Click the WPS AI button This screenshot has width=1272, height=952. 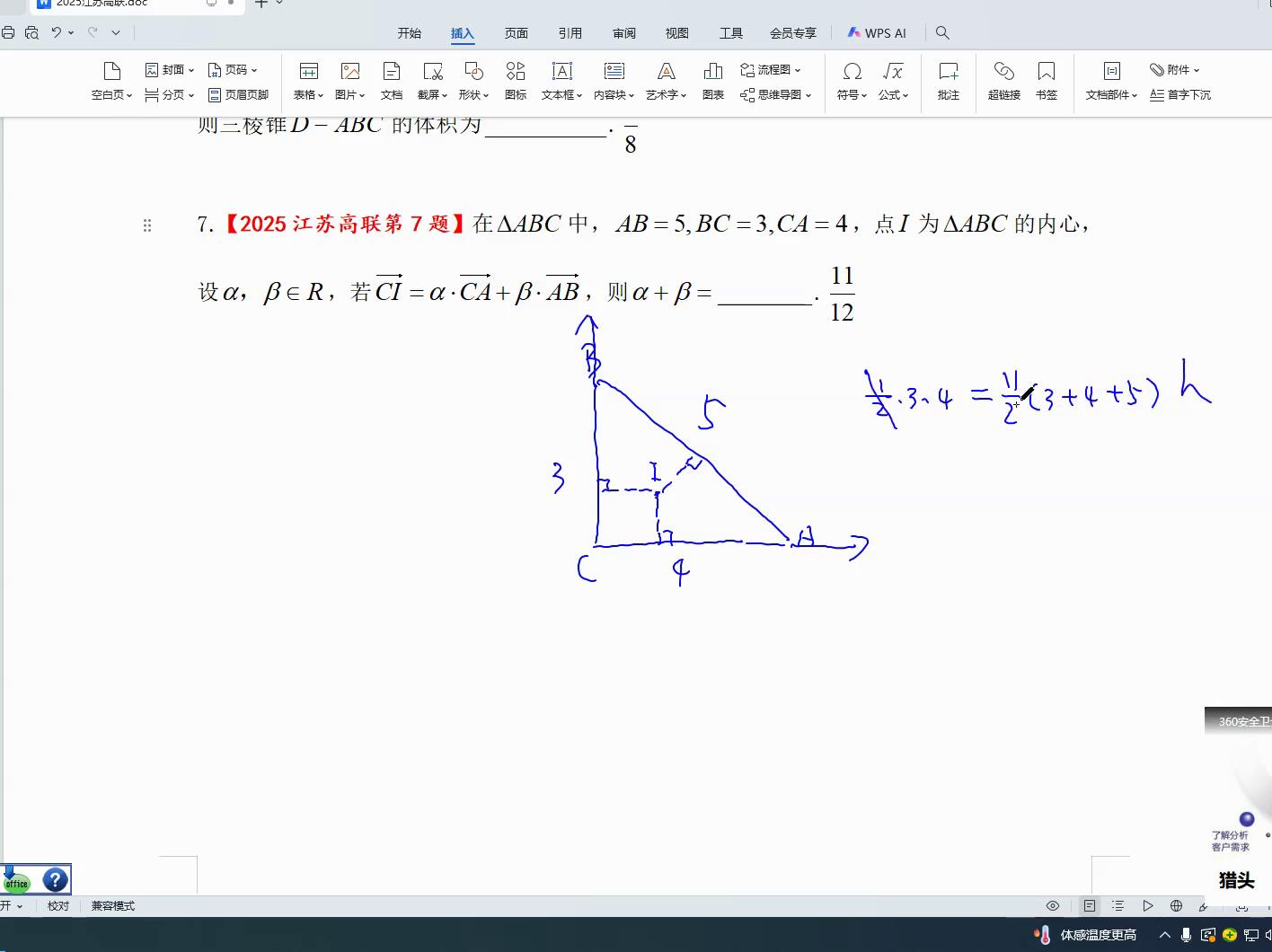pyautogui.click(x=877, y=33)
